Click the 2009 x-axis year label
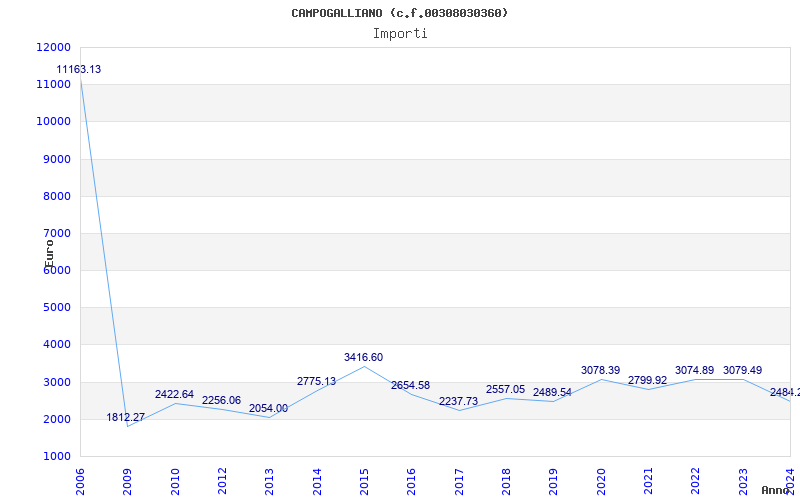 pos(128,481)
